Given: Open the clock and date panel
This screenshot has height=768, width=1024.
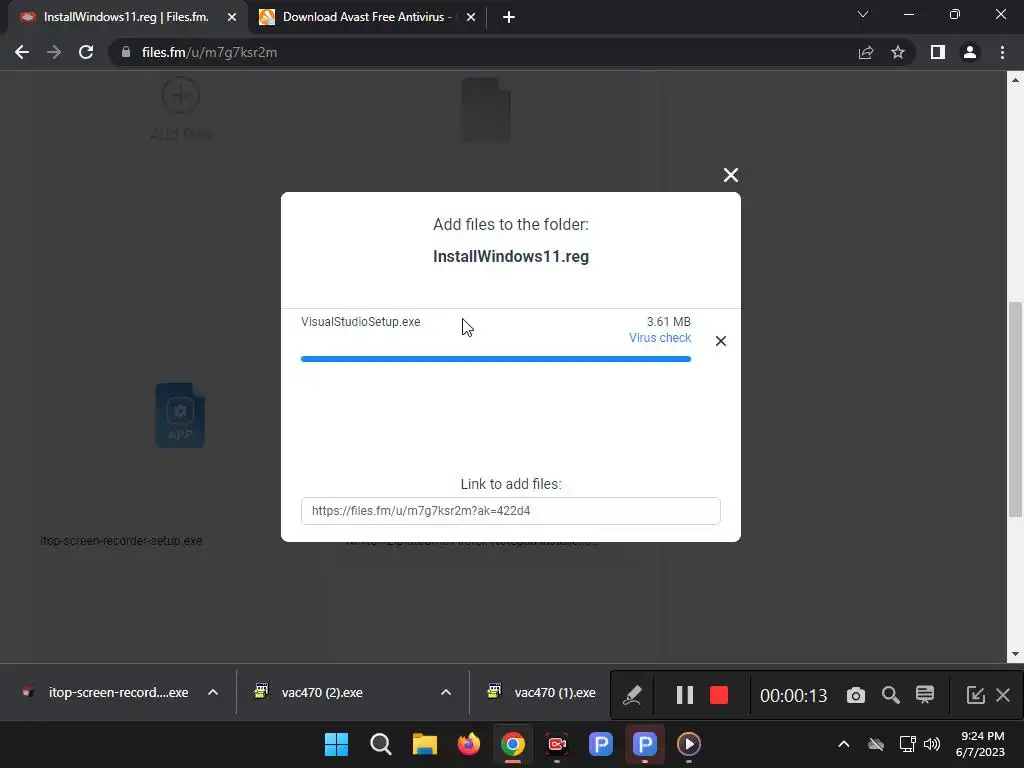Looking at the screenshot, I should tap(980, 744).
